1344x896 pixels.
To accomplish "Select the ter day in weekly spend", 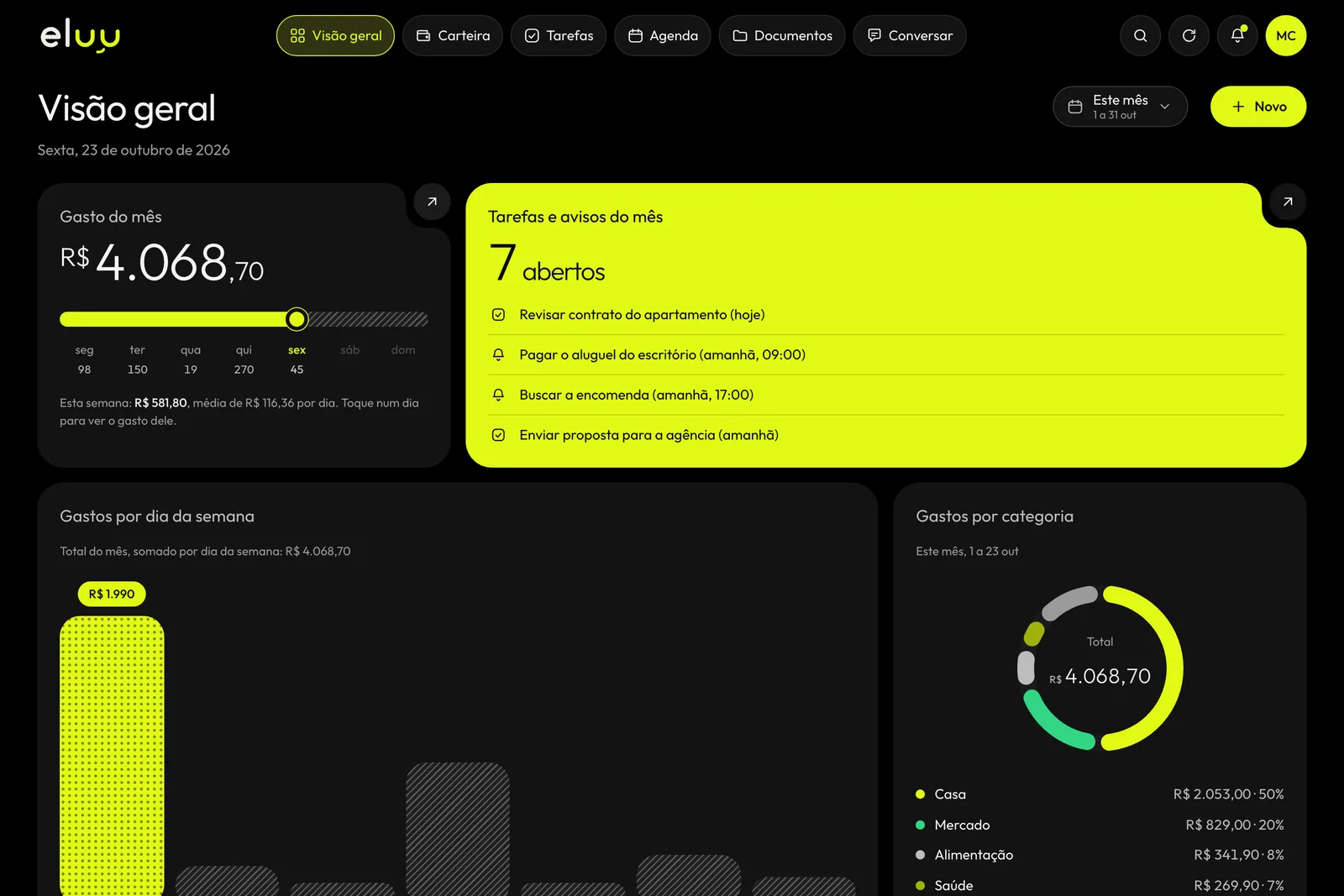I will tap(138, 359).
